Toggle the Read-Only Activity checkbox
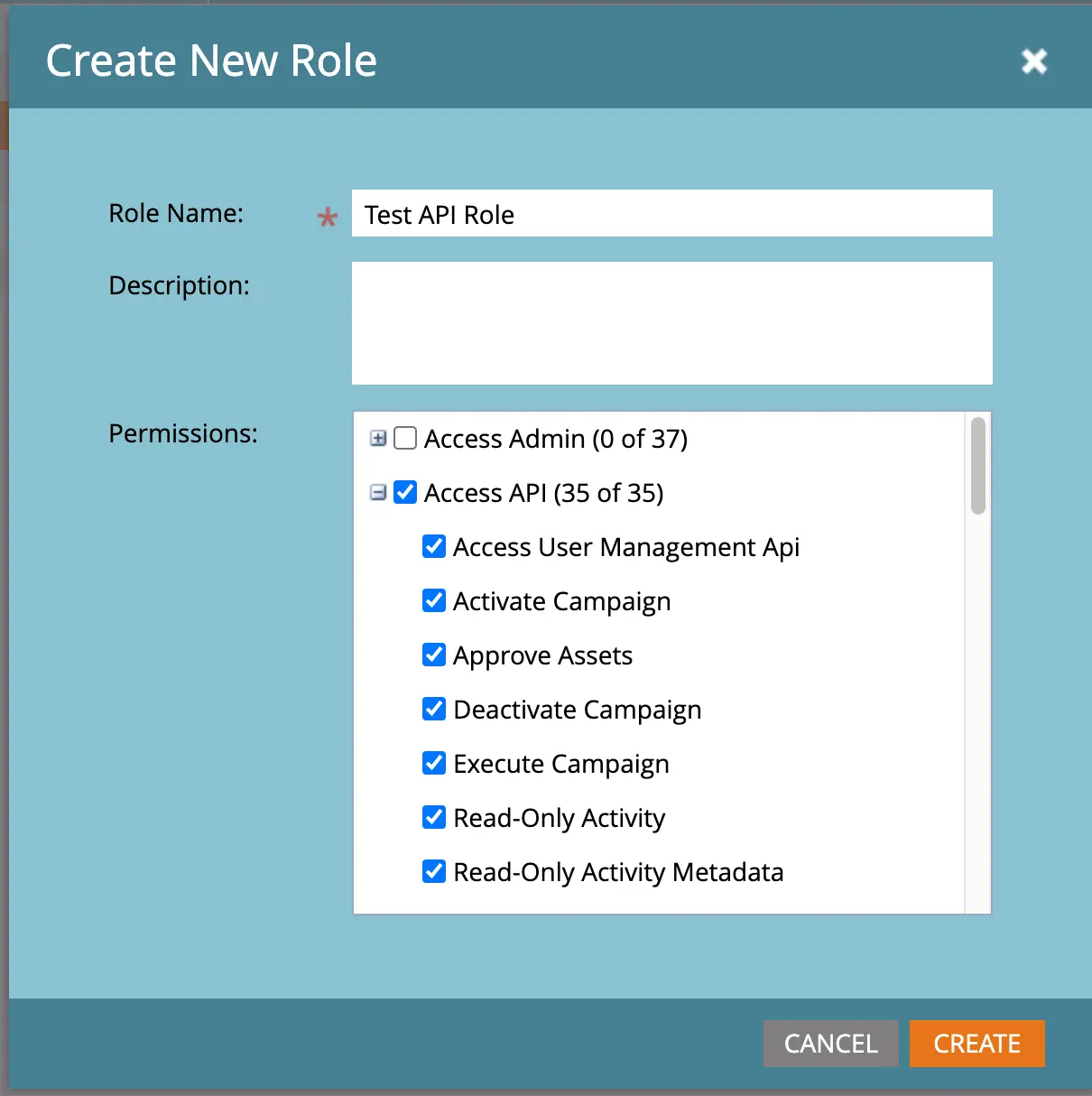The image size is (1092, 1096). point(434,818)
